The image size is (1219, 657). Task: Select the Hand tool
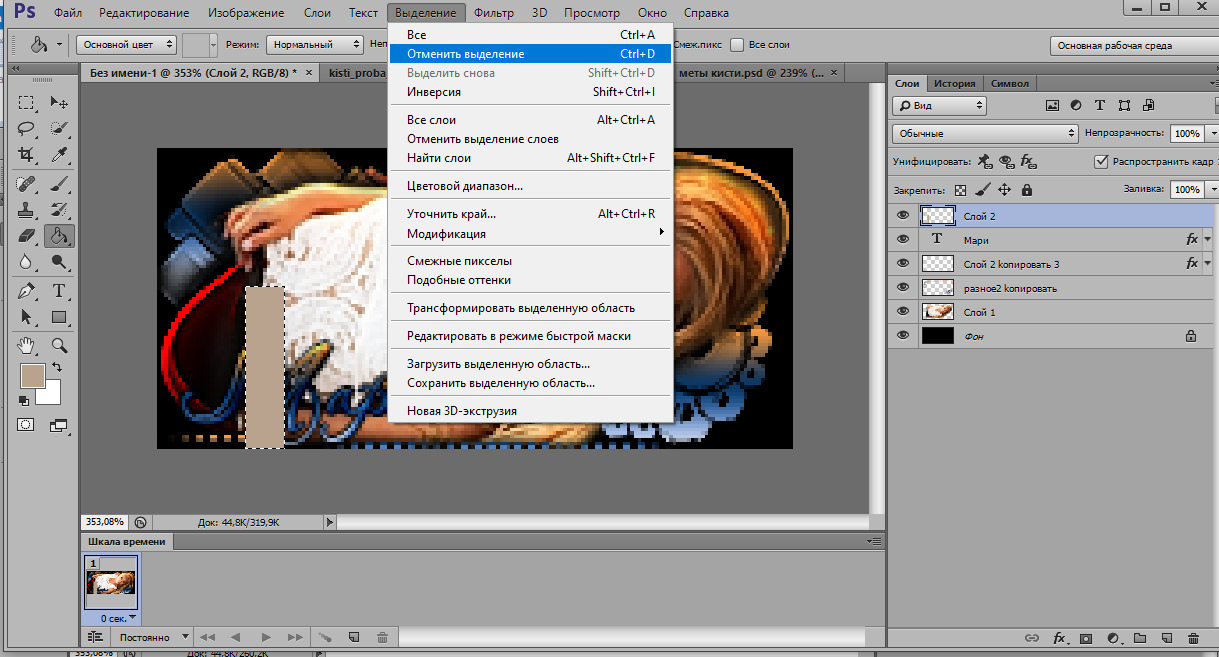click(x=27, y=345)
